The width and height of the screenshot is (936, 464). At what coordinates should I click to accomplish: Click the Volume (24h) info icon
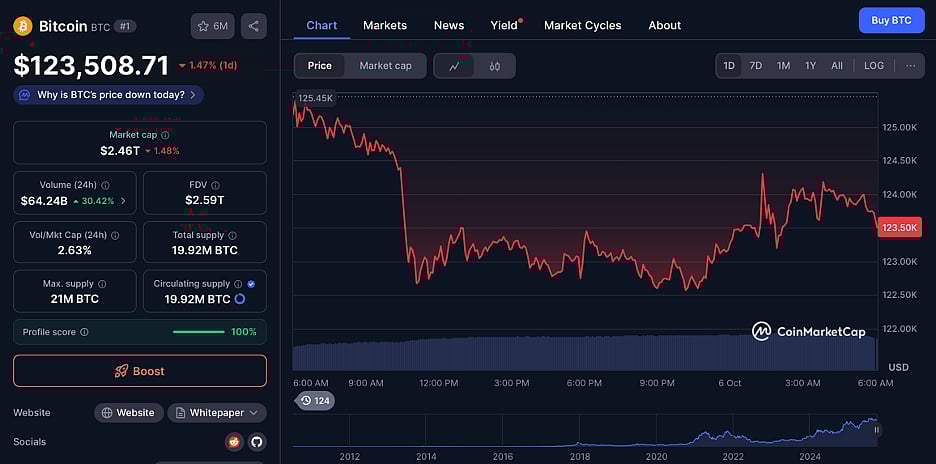pos(105,185)
